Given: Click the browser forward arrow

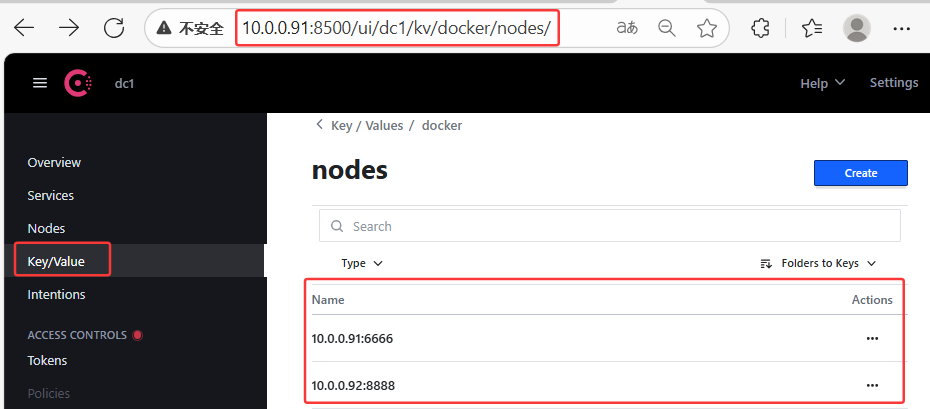Looking at the screenshot, I should tap(69, 28).
